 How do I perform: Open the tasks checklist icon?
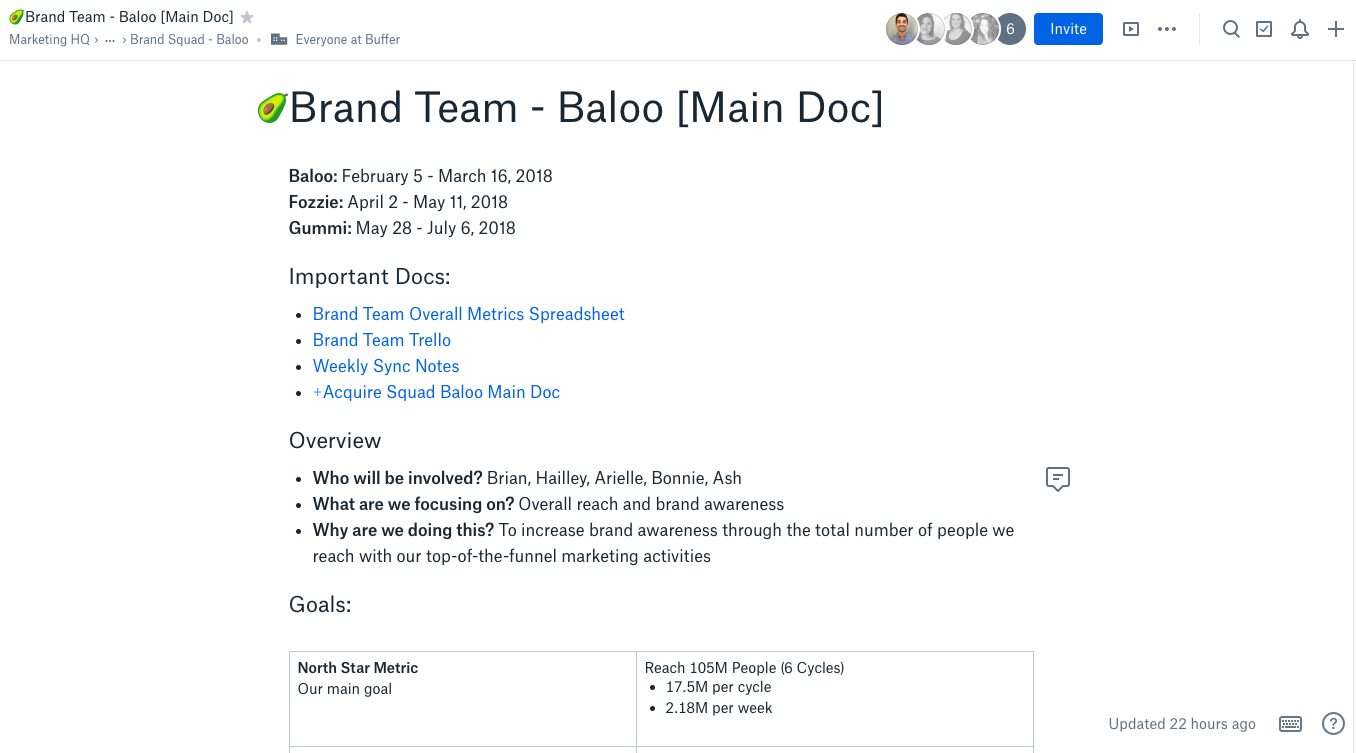(x=1264, y=29)
